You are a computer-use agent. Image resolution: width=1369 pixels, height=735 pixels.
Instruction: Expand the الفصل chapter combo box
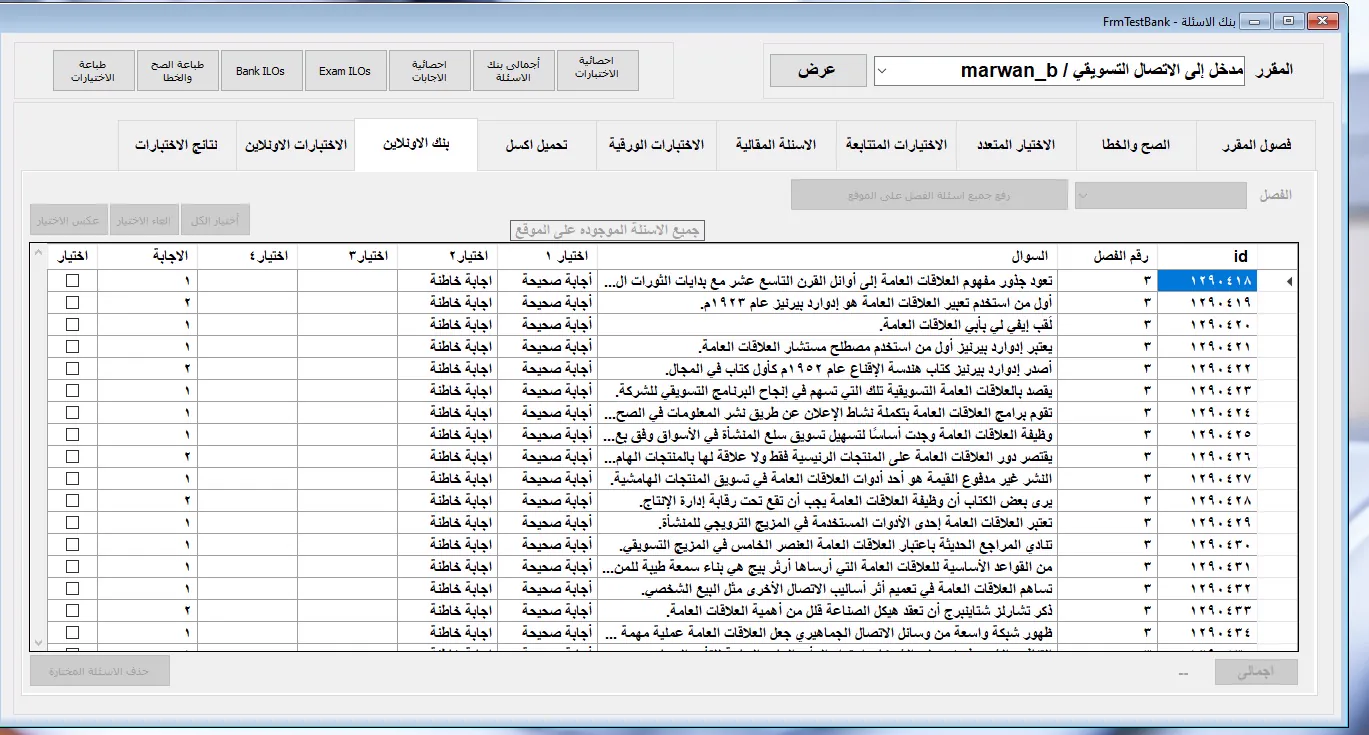[1161, 195]
